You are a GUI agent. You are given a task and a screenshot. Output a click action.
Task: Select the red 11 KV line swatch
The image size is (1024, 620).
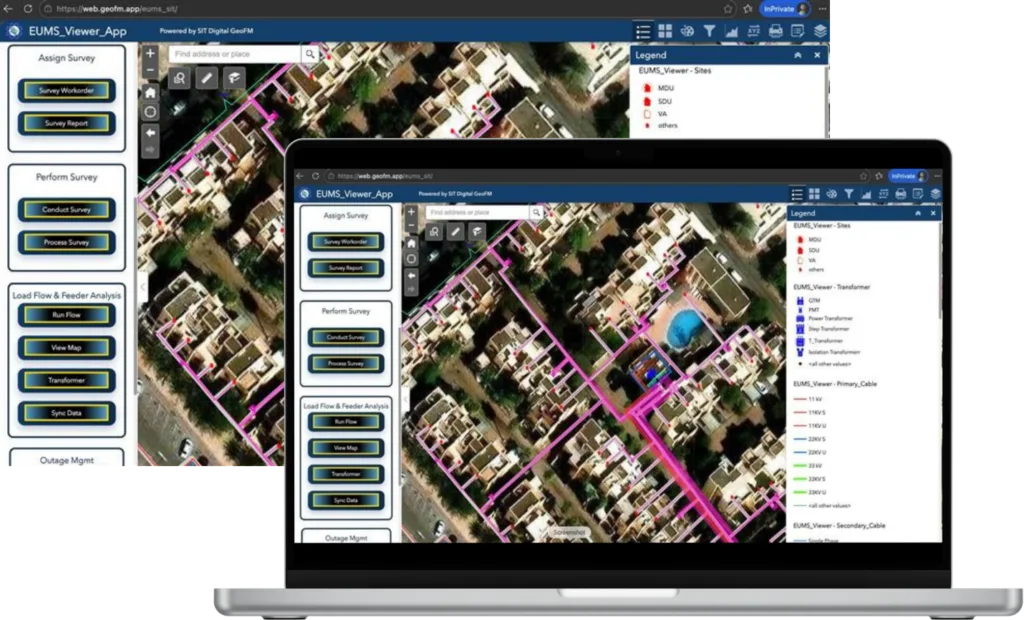pyautogui.click(x=799, y=399)
